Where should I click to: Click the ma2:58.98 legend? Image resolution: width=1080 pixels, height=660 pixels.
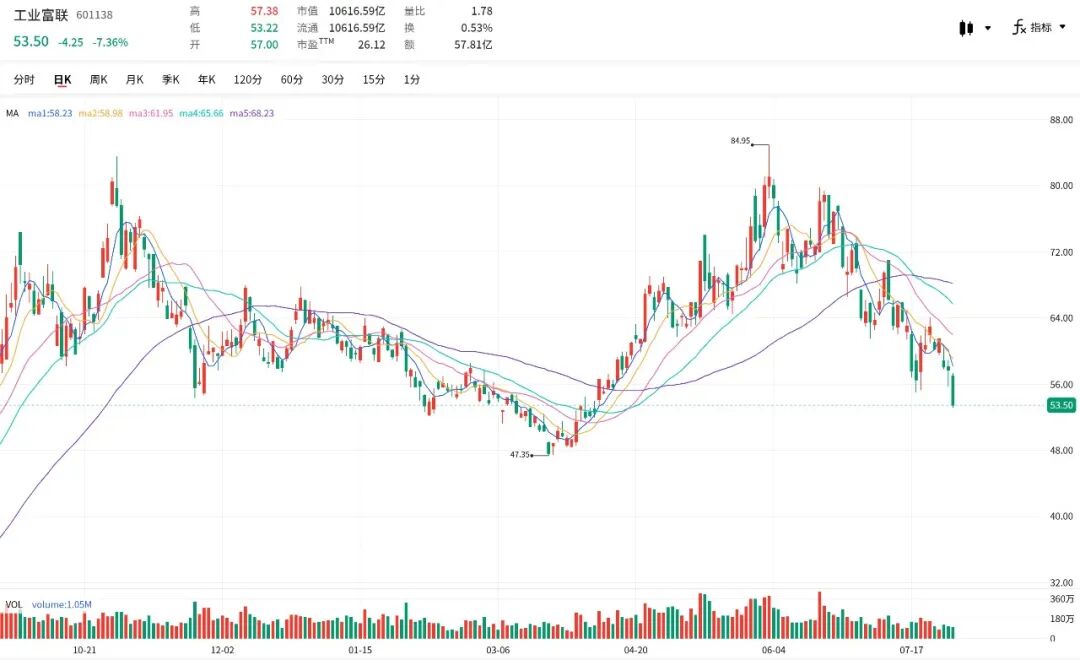(x=101, y=114)
